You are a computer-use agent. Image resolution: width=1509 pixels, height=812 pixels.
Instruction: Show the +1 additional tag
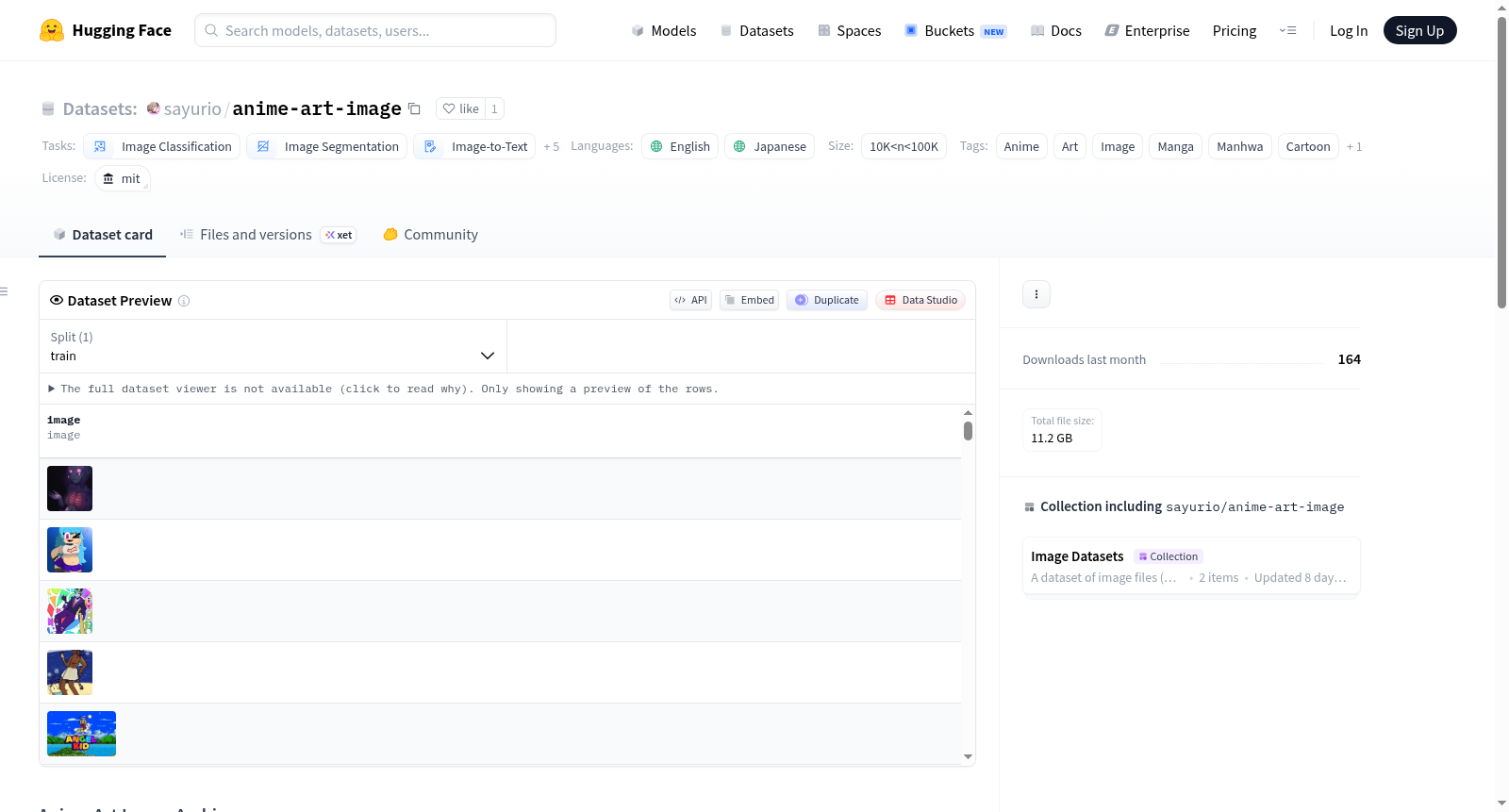pyautogui.click(x=1354, y=146)
